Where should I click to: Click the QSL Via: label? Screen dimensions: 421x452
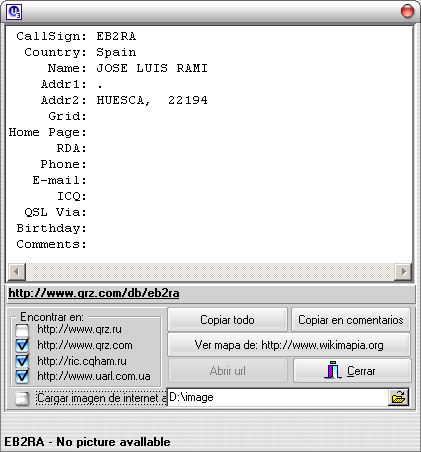(56, 212)
